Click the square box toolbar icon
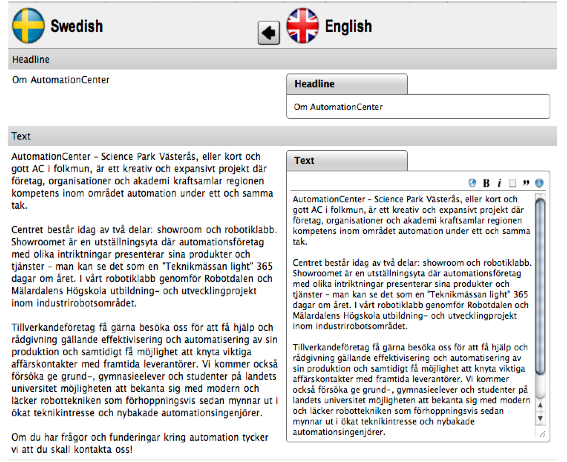 [x=512, y=183]
